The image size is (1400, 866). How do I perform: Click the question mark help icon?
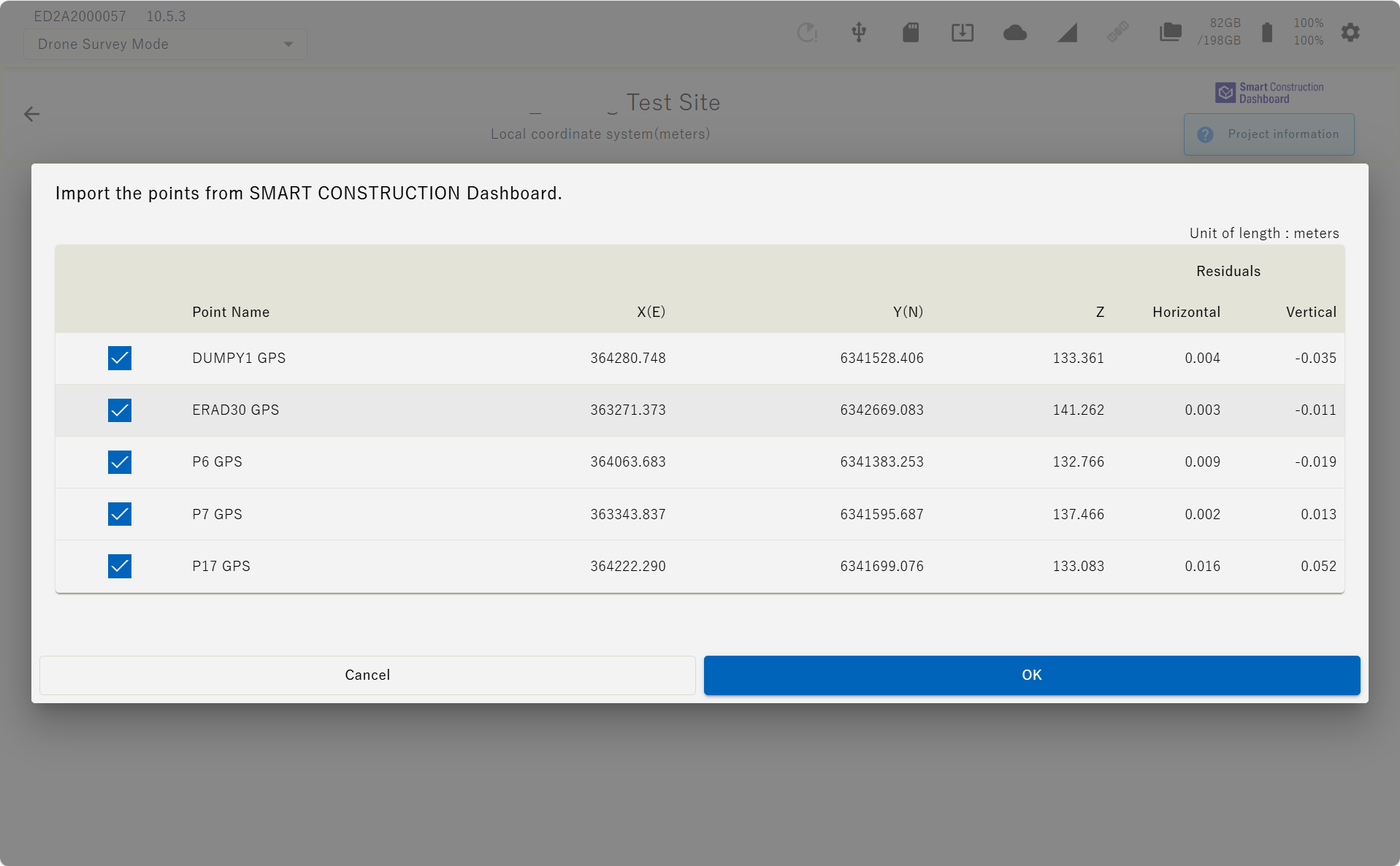[x=1205, y=134]
